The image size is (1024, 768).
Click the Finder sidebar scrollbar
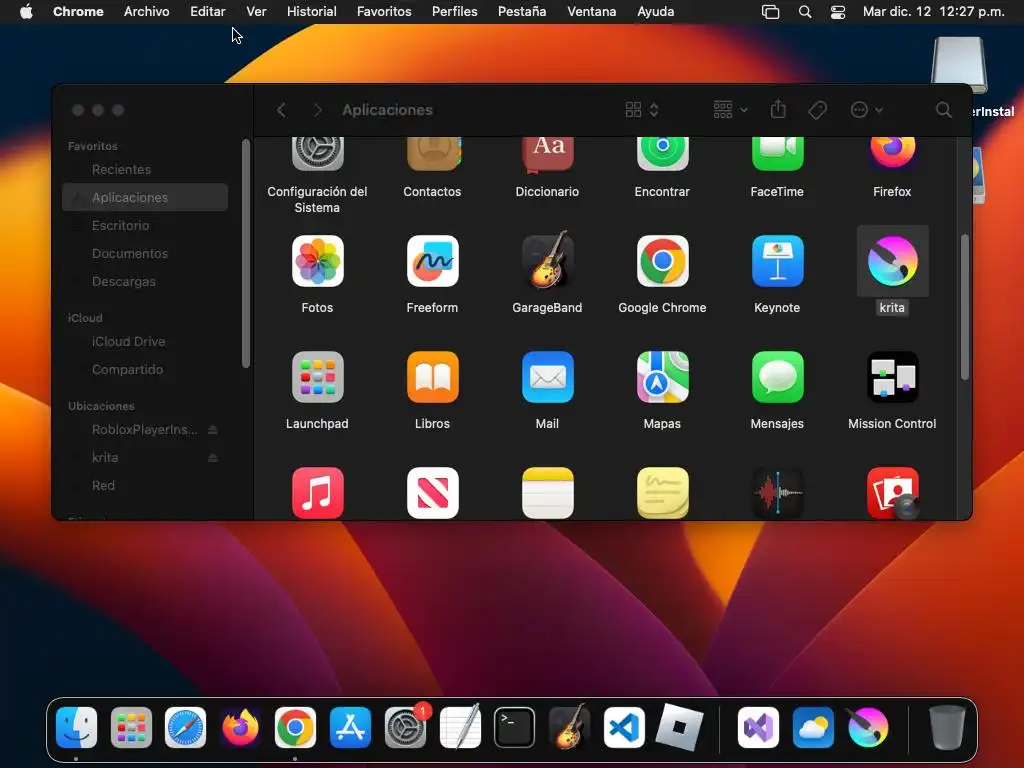[x=246, y=253]
